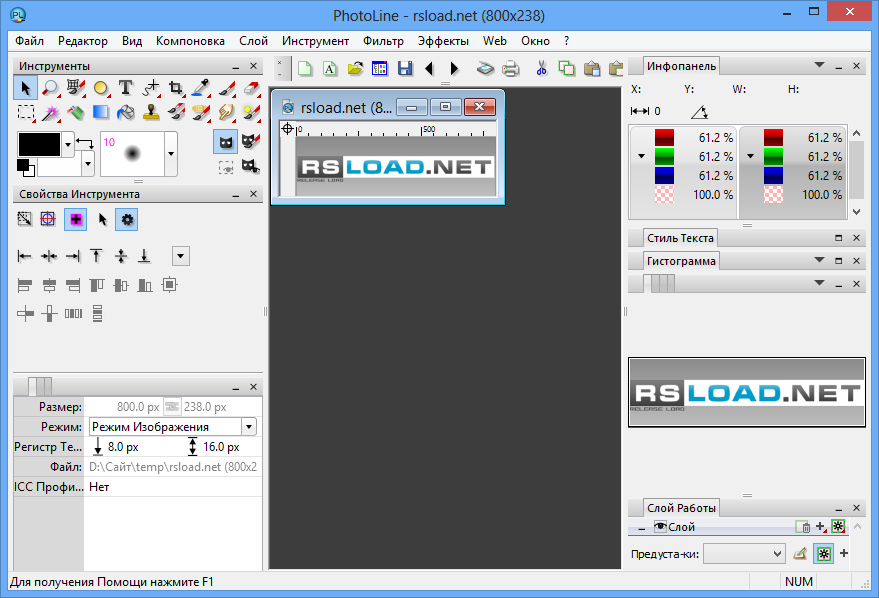Image resolution: width=879 pixels, height=598 pixels.
Task: Collapse the Слой layer minus button
Action: tap(641, 529)
